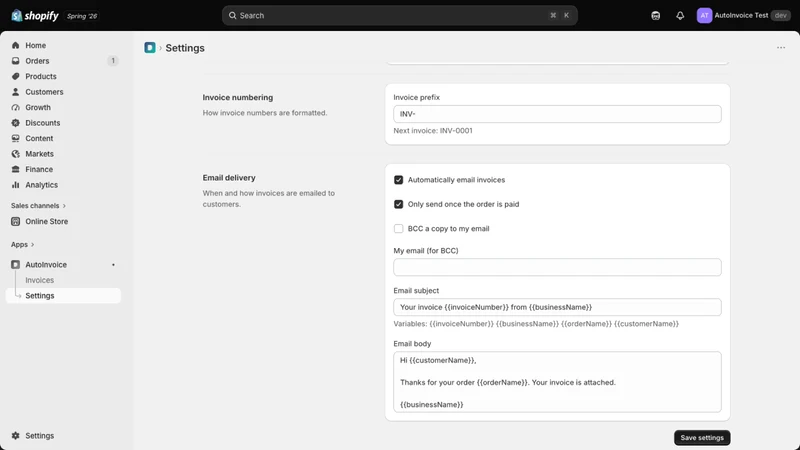Screen dimensions: 800x450
Task: Click the magnifier icon in search bar
Action: tap(232, 15)
